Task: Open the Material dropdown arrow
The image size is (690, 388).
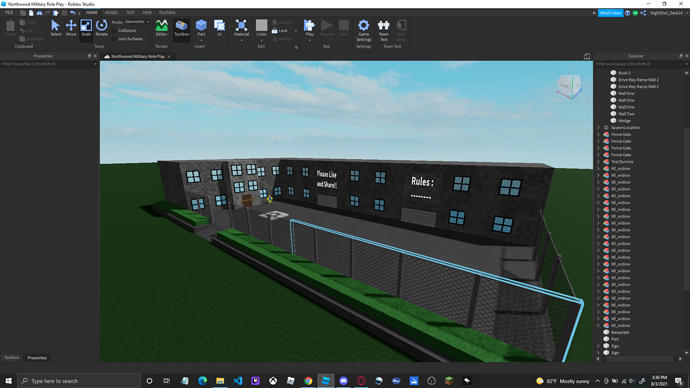Action: click(x=241, y=40)
